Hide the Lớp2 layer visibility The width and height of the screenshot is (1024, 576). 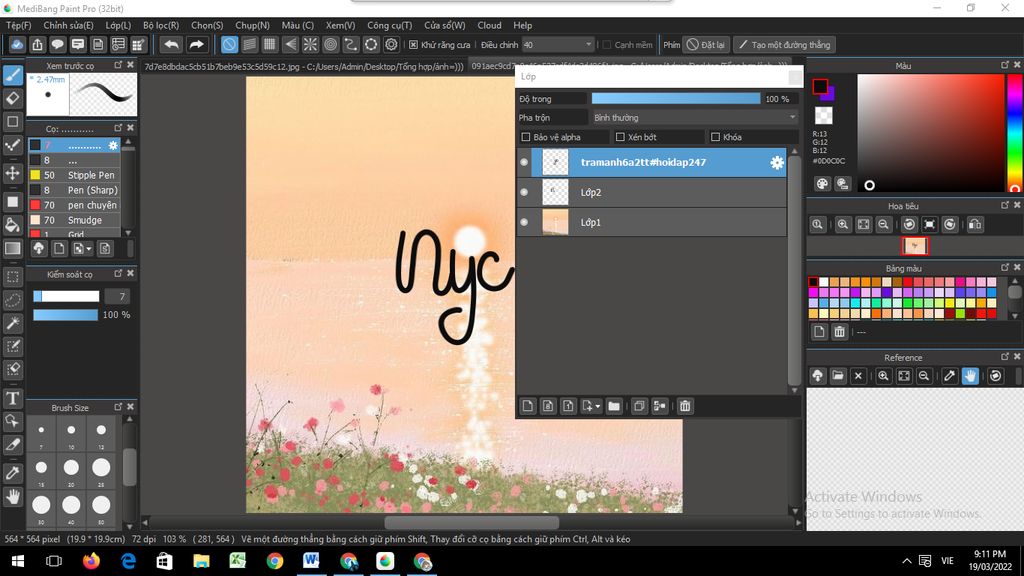click(524, 192)
